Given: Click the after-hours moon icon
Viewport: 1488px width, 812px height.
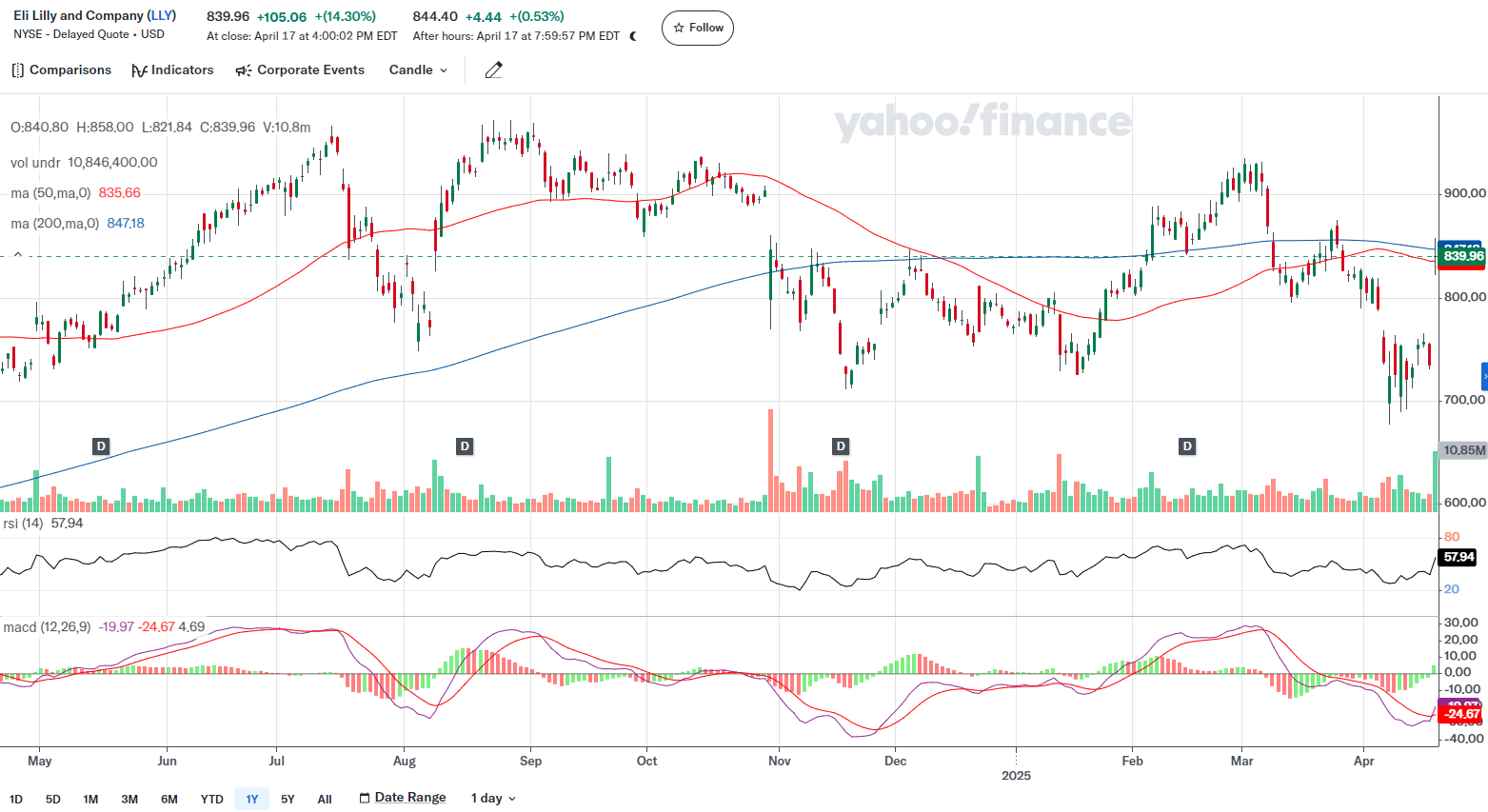Looking at the screenshot, I should [633, 36].
